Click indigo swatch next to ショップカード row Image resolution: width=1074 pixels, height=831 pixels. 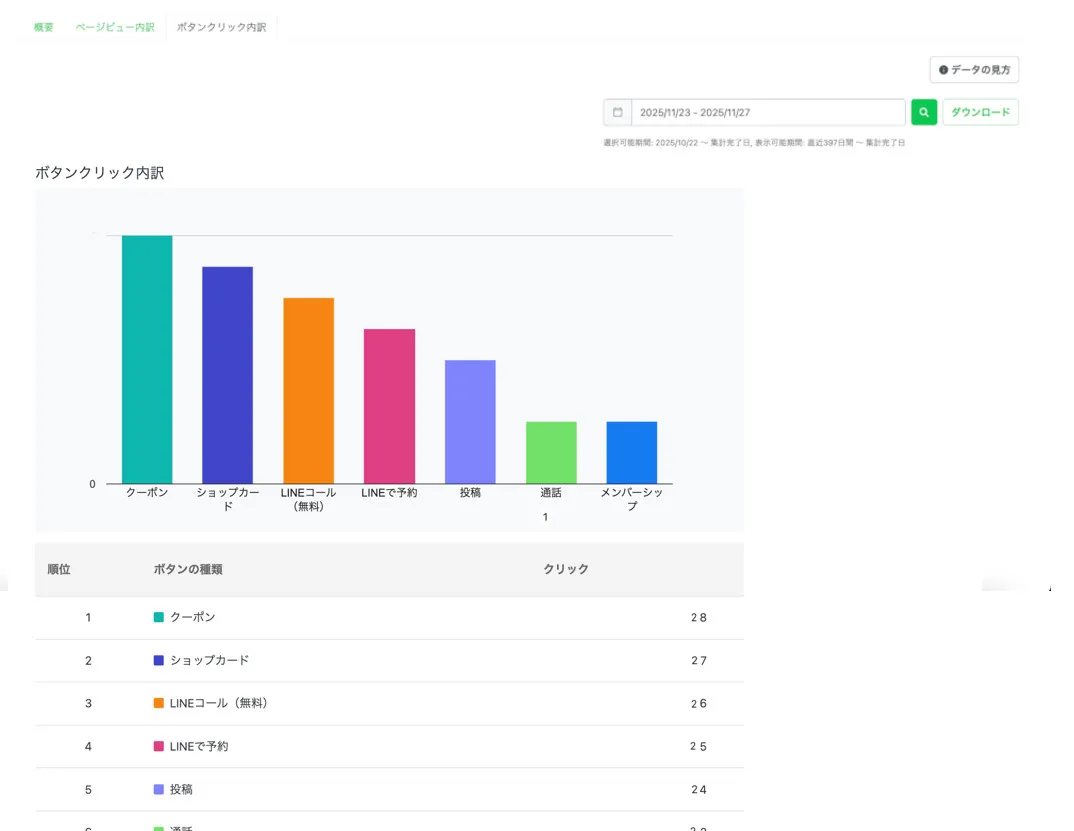point(158,660)
